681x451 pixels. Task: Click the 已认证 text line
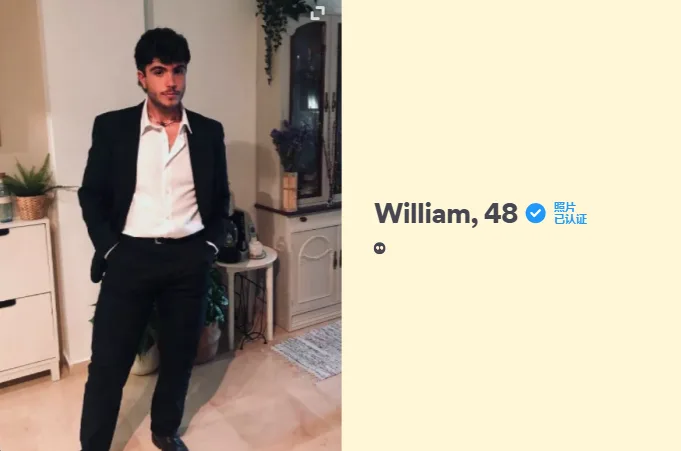[x=570, y=219]
